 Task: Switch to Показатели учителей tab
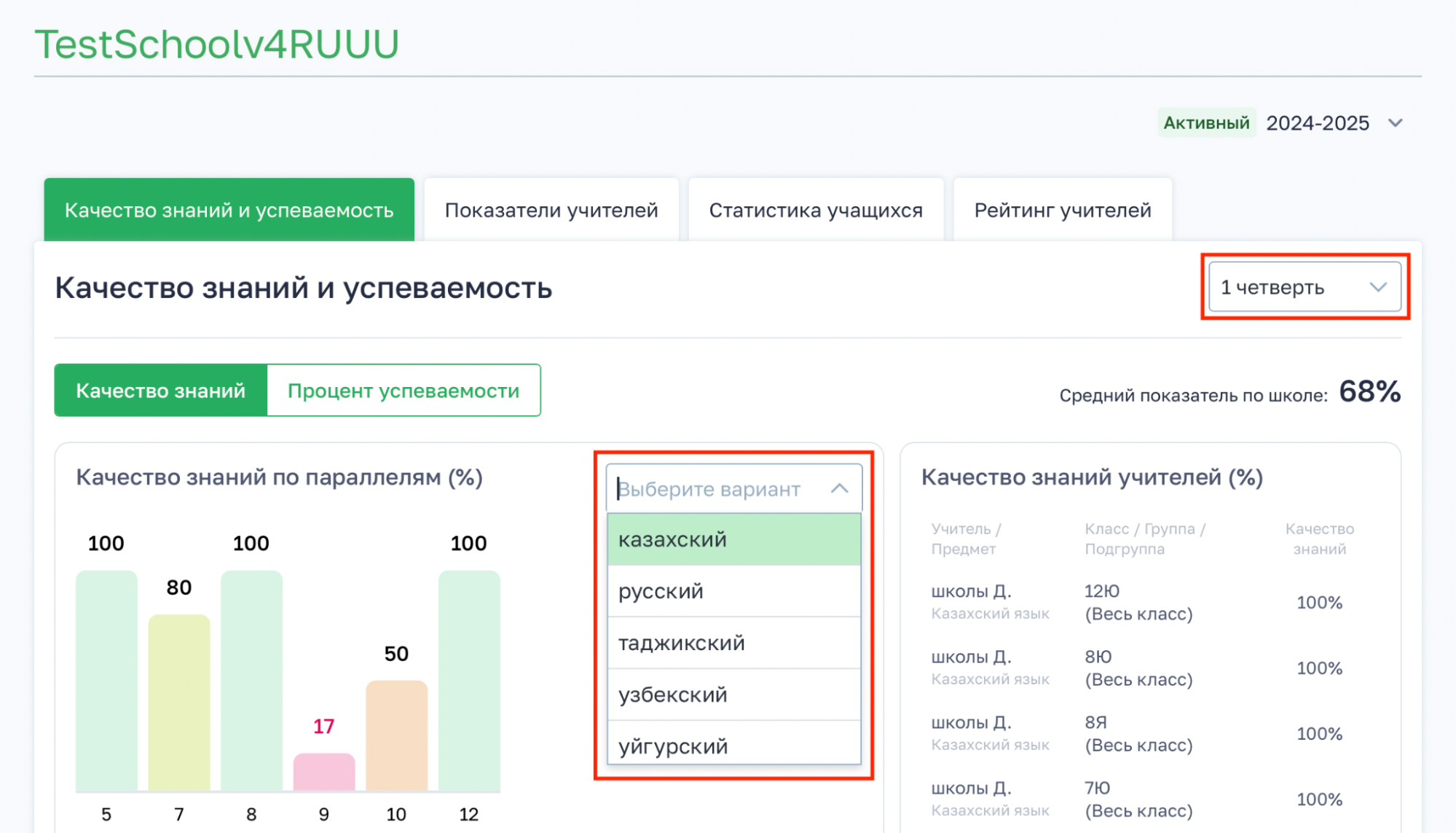pyautogui.click(x=551, y=210)
